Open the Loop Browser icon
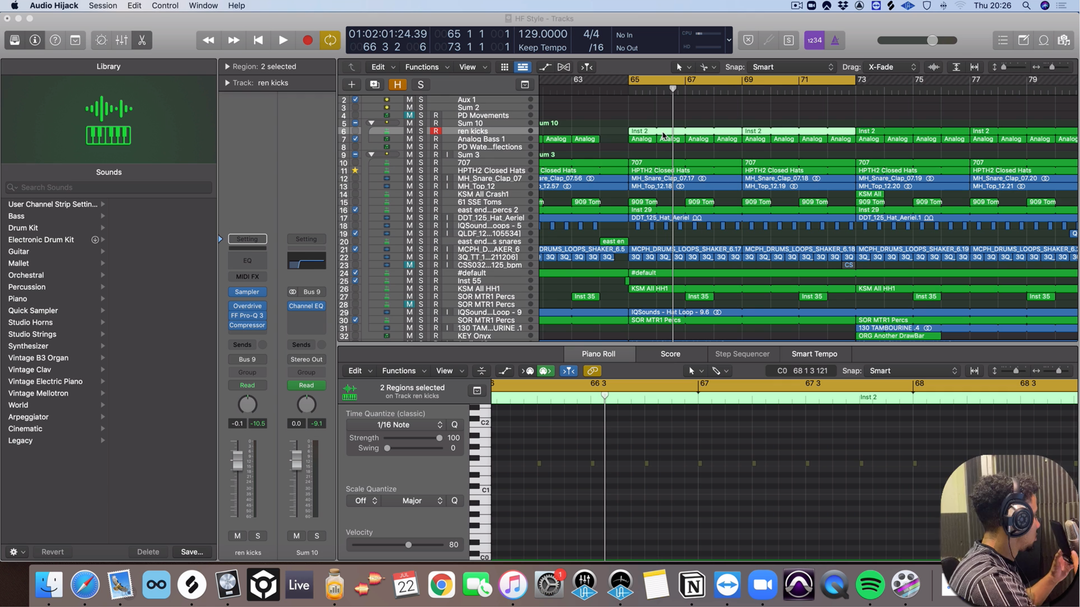This screenshot has height=607, width=1080. tap(1043, 40)
